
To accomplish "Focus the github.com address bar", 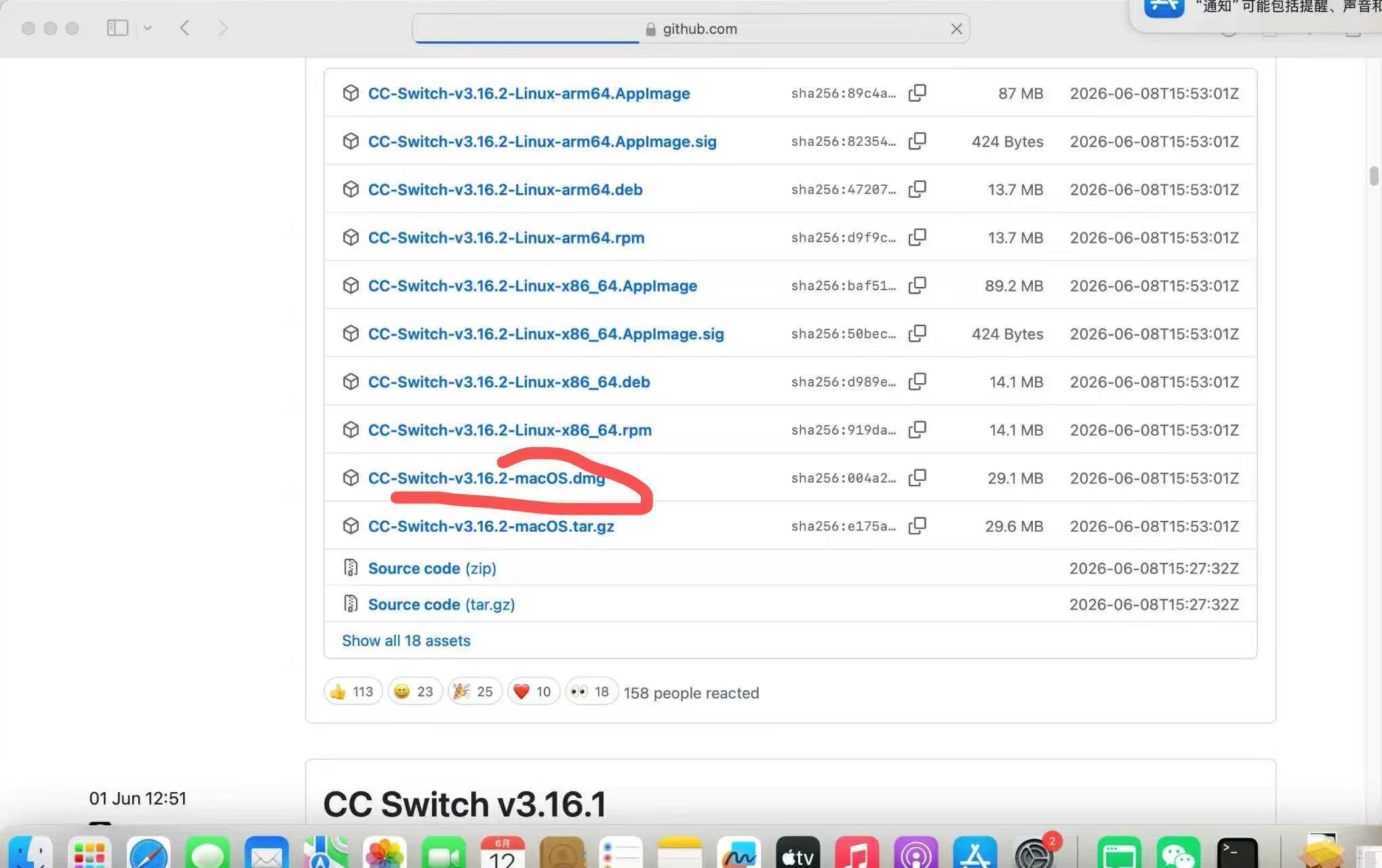I will tap(691, 28).
